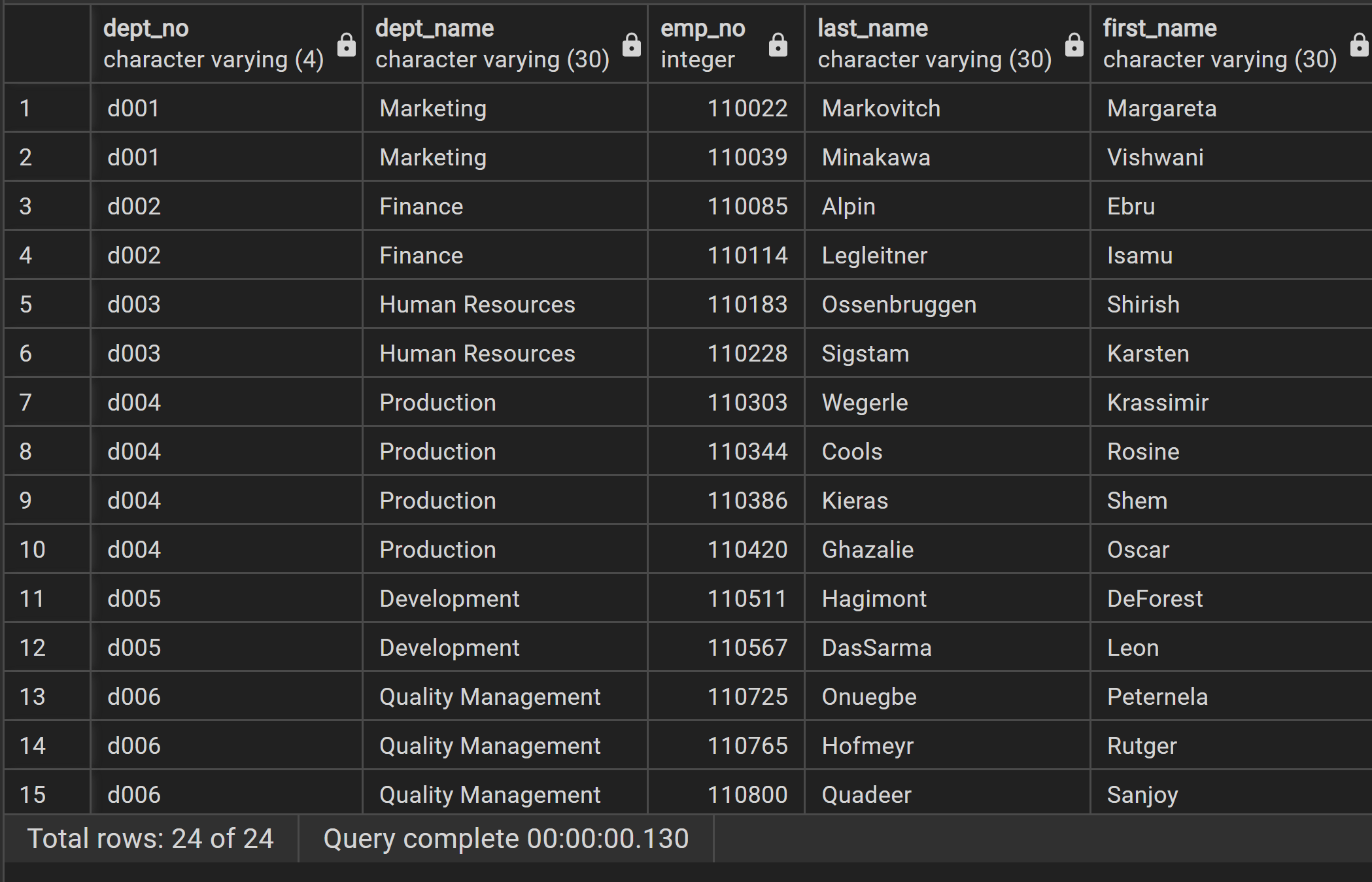Click the cell containing Krassimir

pos(1231,402)
